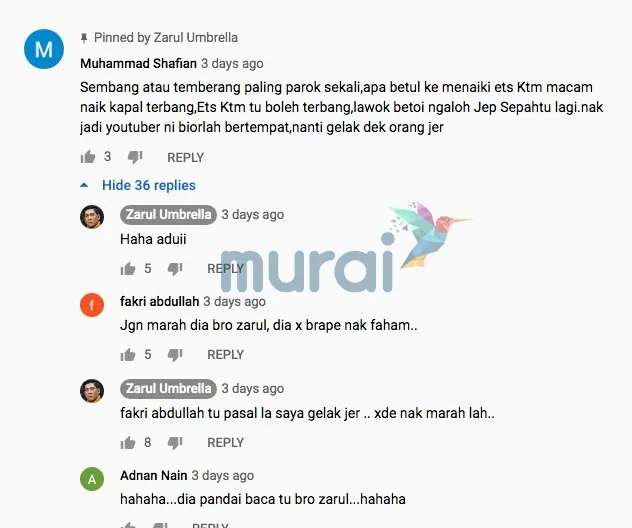Open Adnan Nain's green A avatar
The image size is (632, 528).
coord(92,479)
